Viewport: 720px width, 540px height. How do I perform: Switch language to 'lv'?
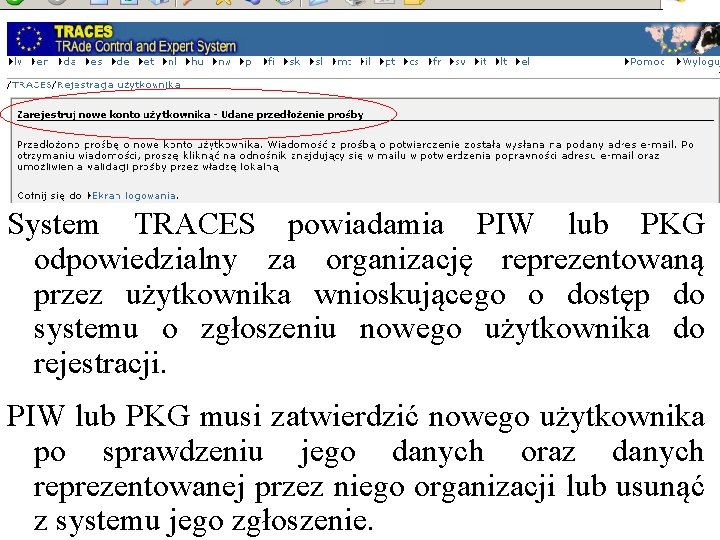click(15, 62)
